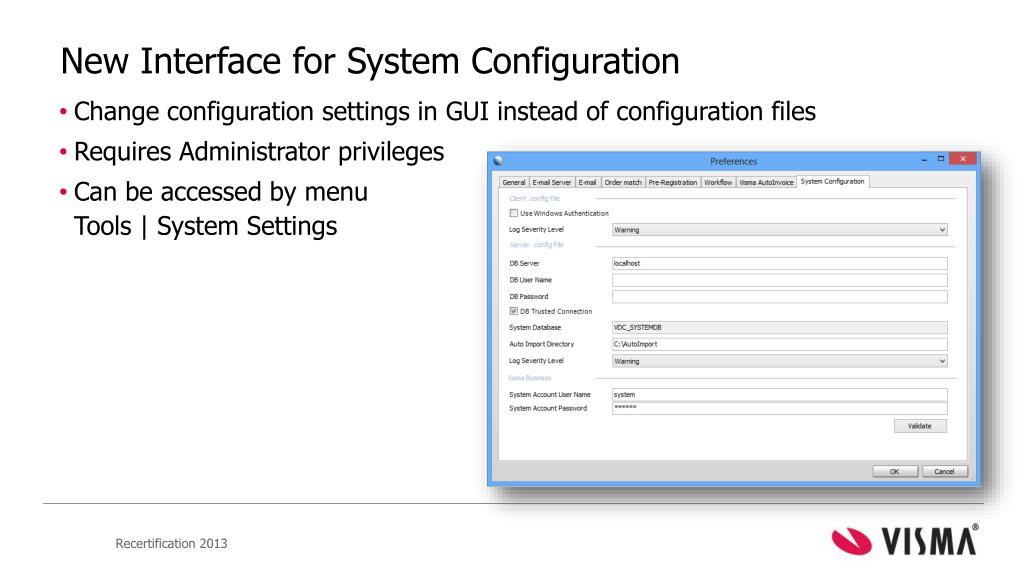This screenshot has height=576, width=1024.
Task: Select the Visma AutoInvoice tab
Action: [x=766, y=182]
